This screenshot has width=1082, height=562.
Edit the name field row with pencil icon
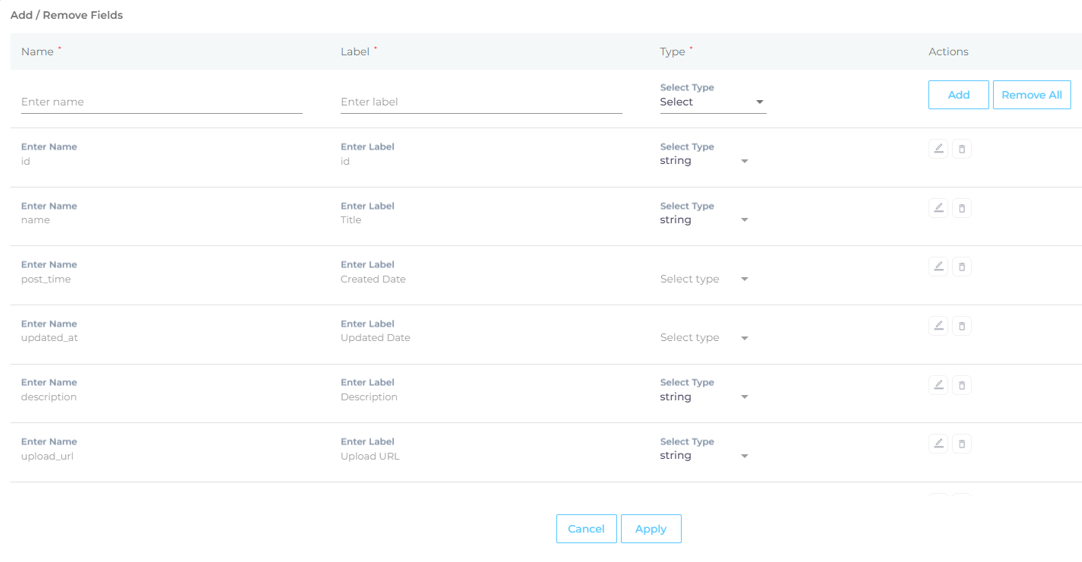[x=938, y=208]
